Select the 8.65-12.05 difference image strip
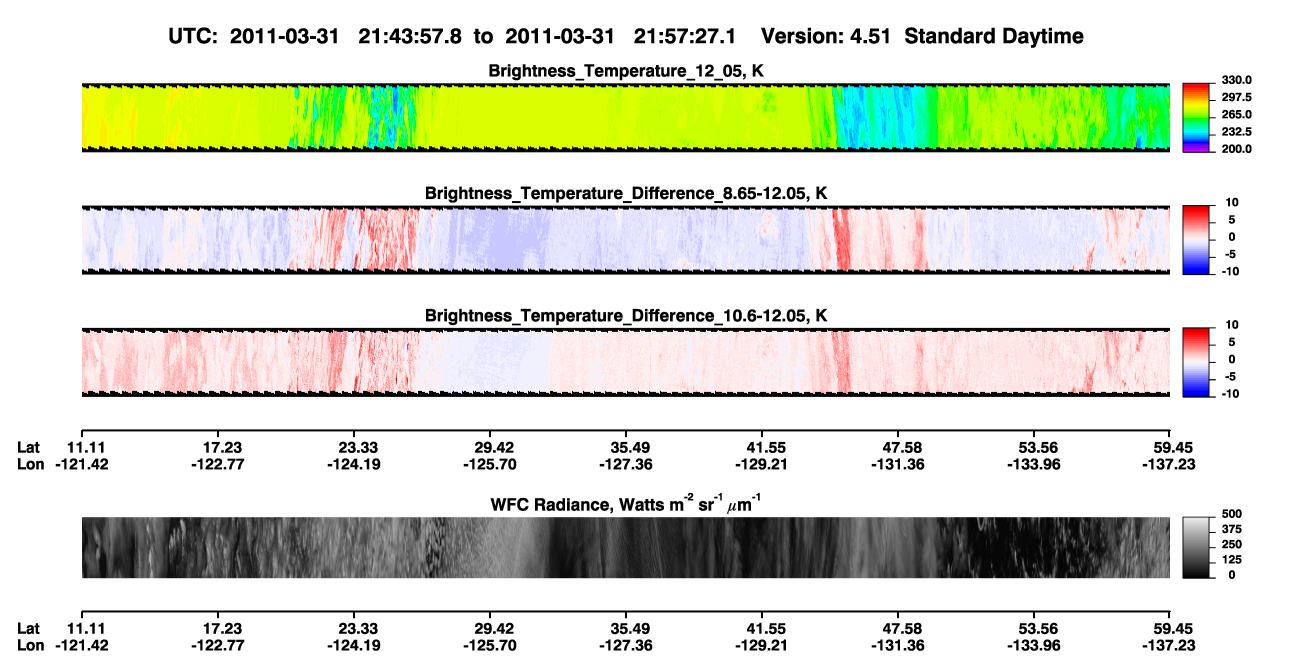Image resolution: width=1300 pixels, height=667 pixels. pos(625,239)
